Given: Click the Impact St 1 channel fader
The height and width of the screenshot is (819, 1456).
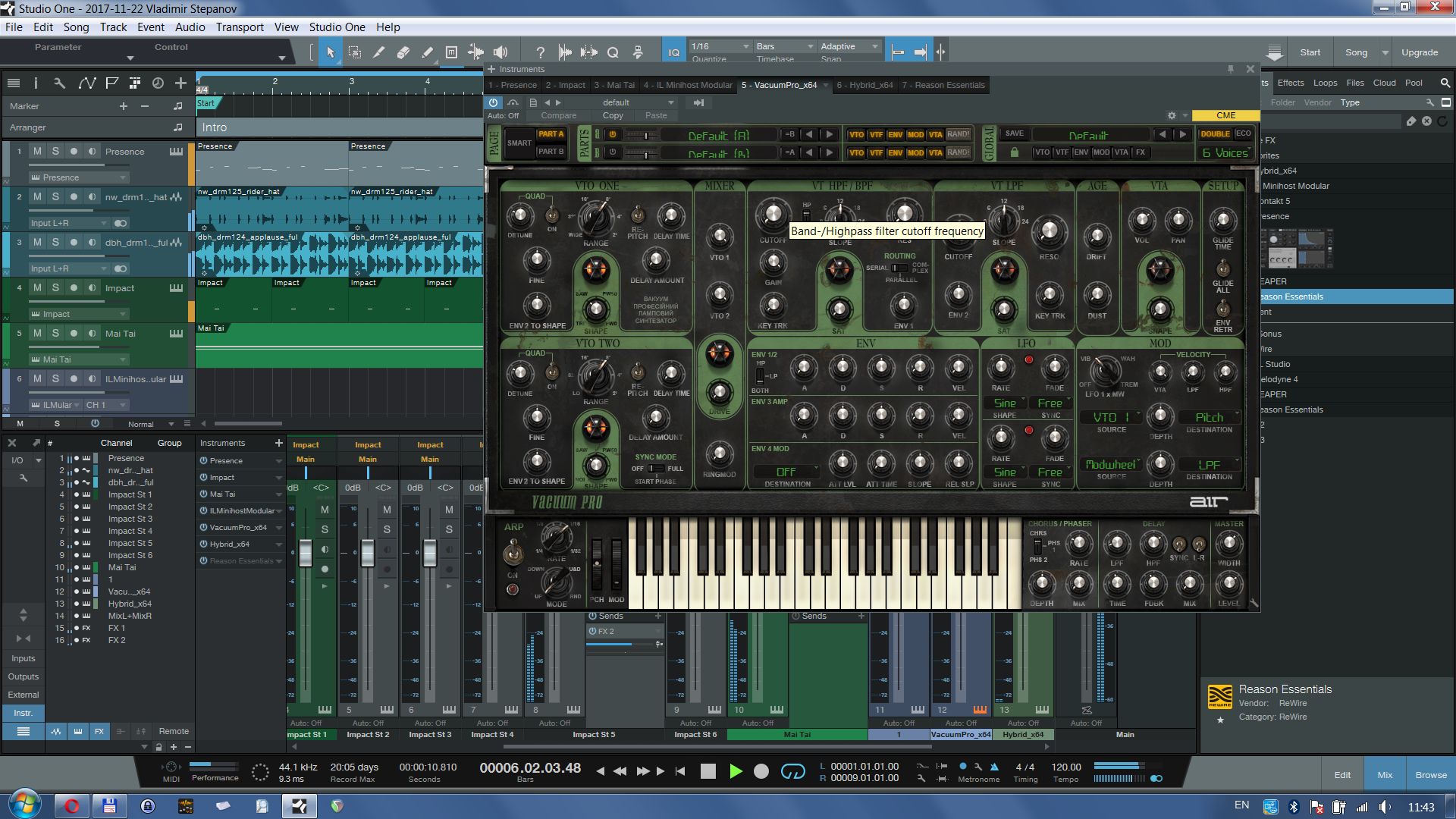Looking at the screenshot, I should tap(306, 552).
